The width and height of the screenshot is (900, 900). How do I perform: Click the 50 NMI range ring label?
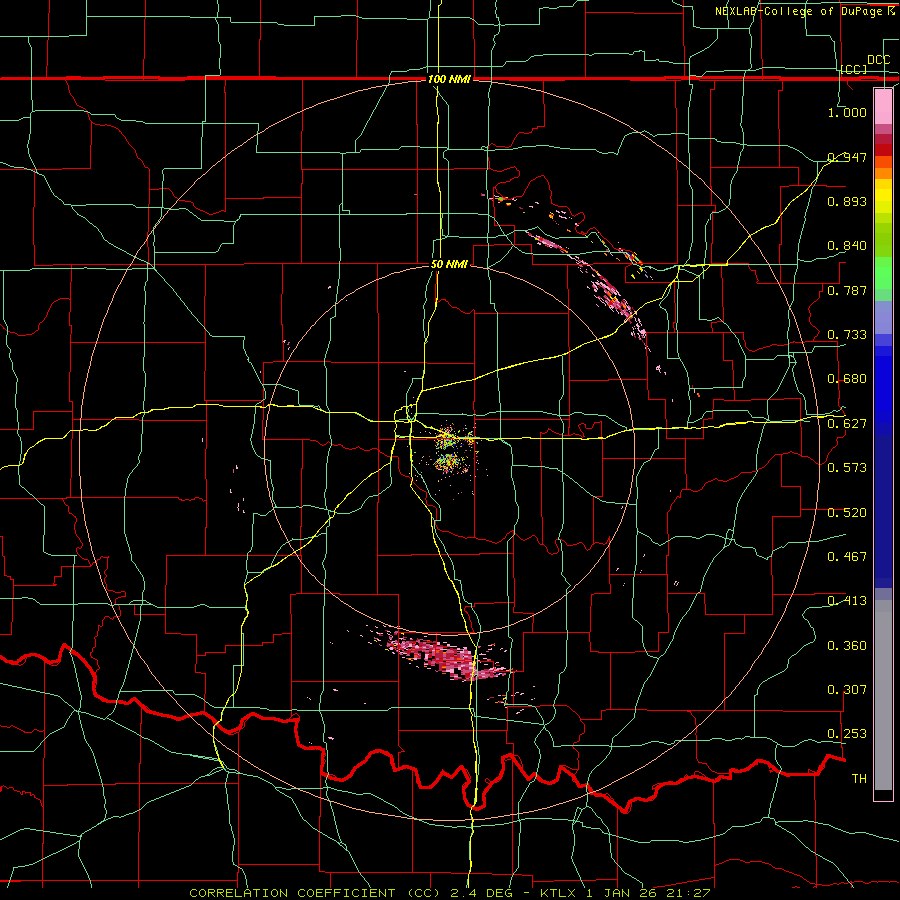tap(449, 264)
